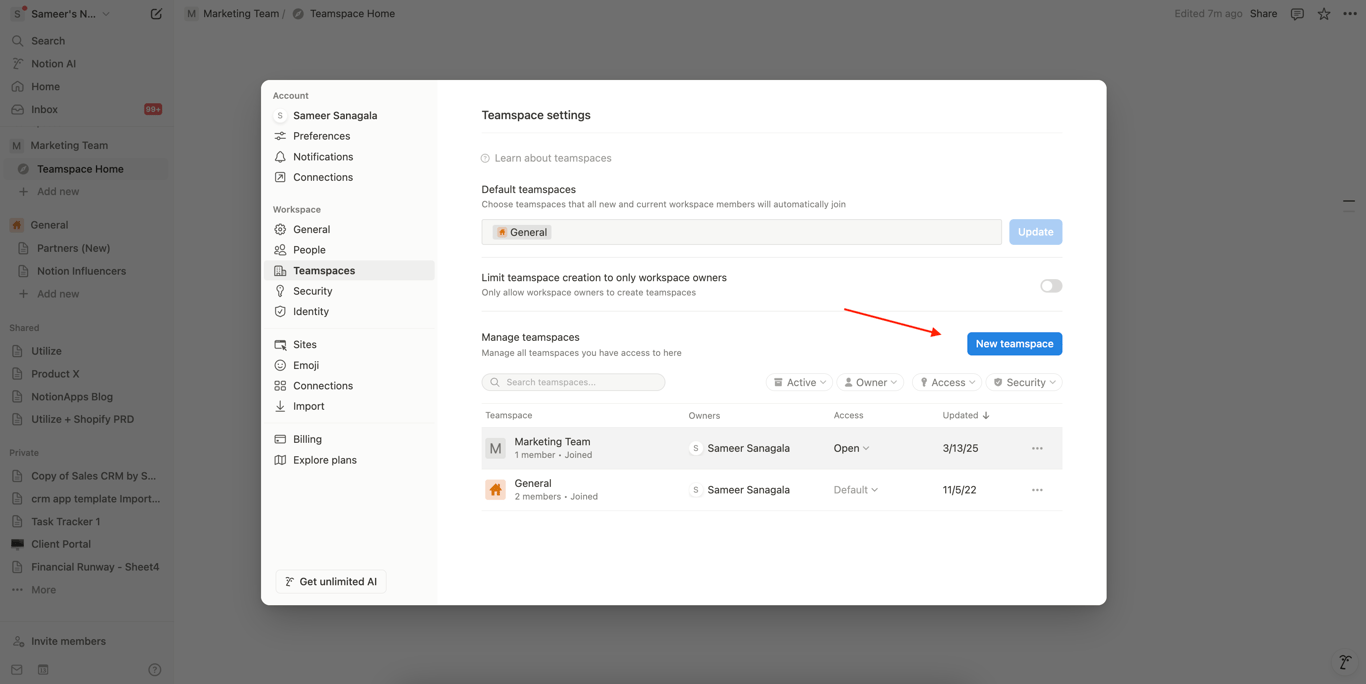This screenshot has height=684, width=1366.
Task: Click the Notion AI icon in sidebar
Action: pyautogui.click(x=18, y=64)
